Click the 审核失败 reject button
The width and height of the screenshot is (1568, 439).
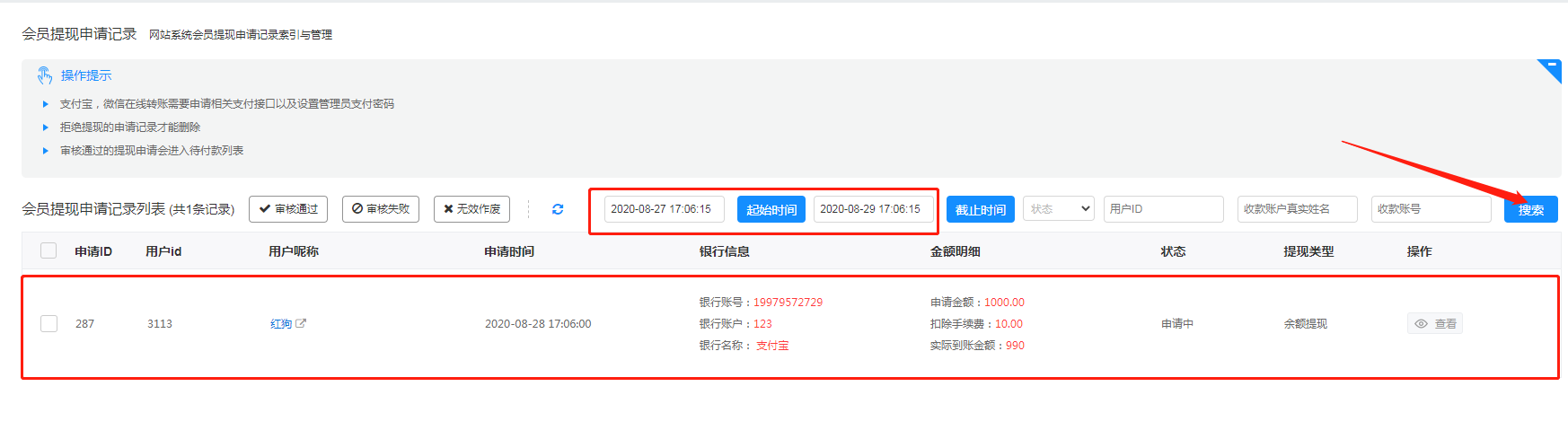click(381, 209)
